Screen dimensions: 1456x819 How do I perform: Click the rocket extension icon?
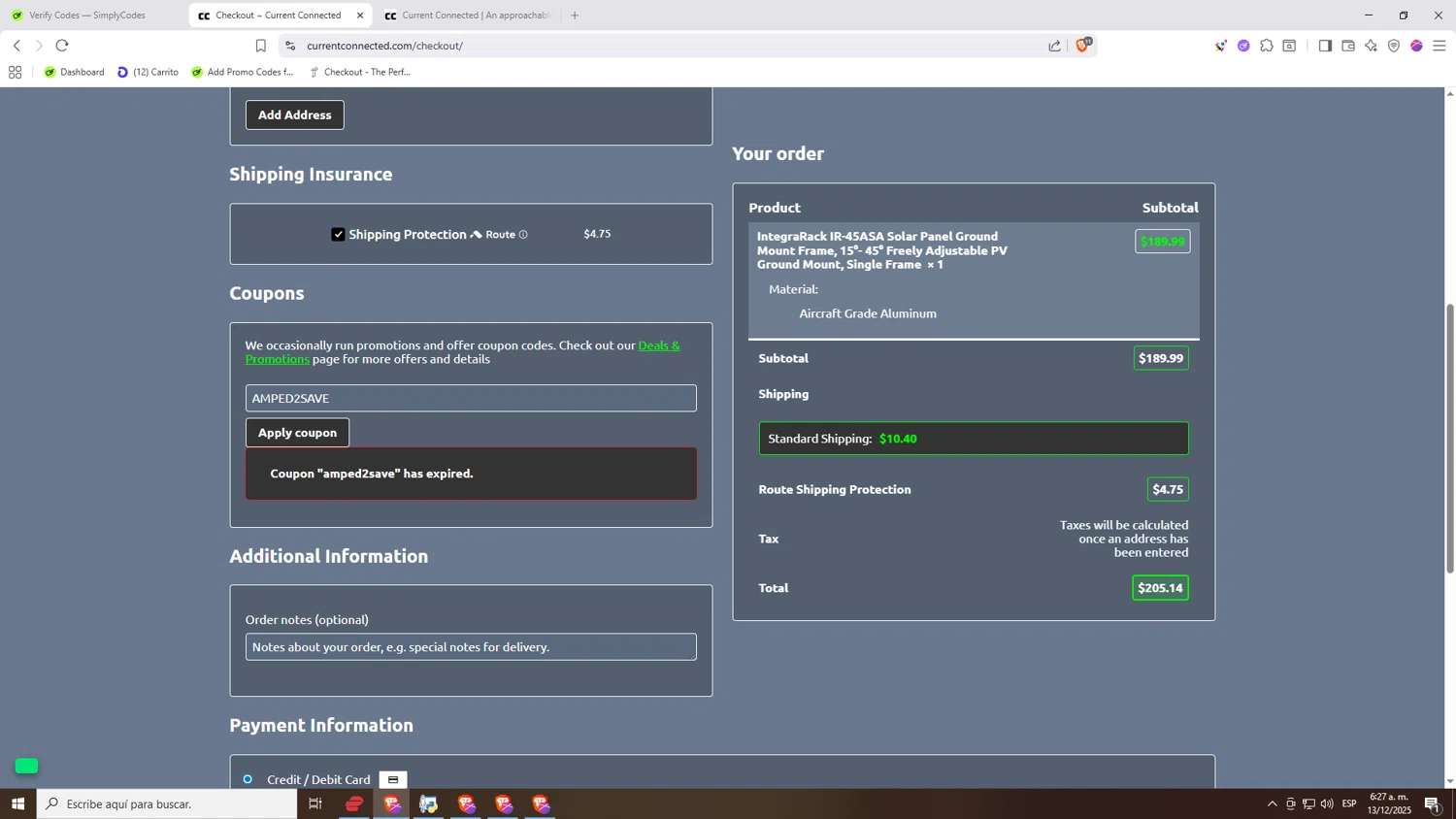click(1220, 46)
